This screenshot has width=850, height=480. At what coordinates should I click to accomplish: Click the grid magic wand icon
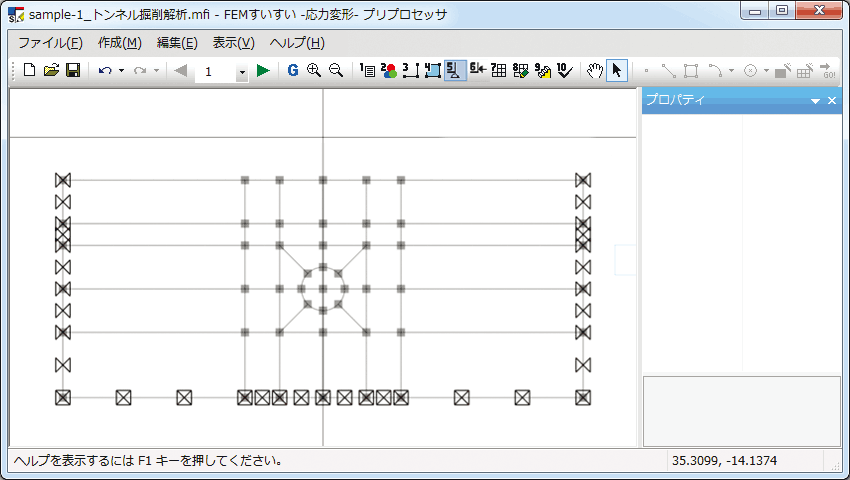click(x=805, y=71)
